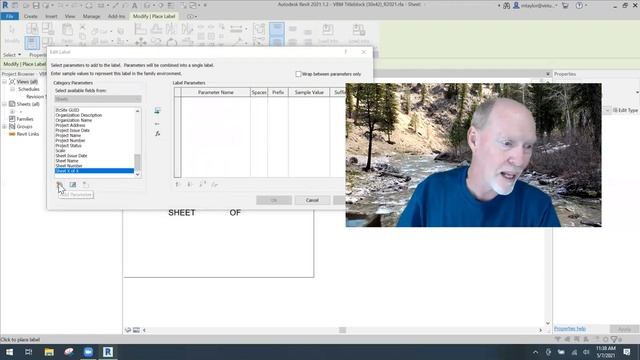Open the Properties help link
This screenshot has width=640, height=360.
570,329
